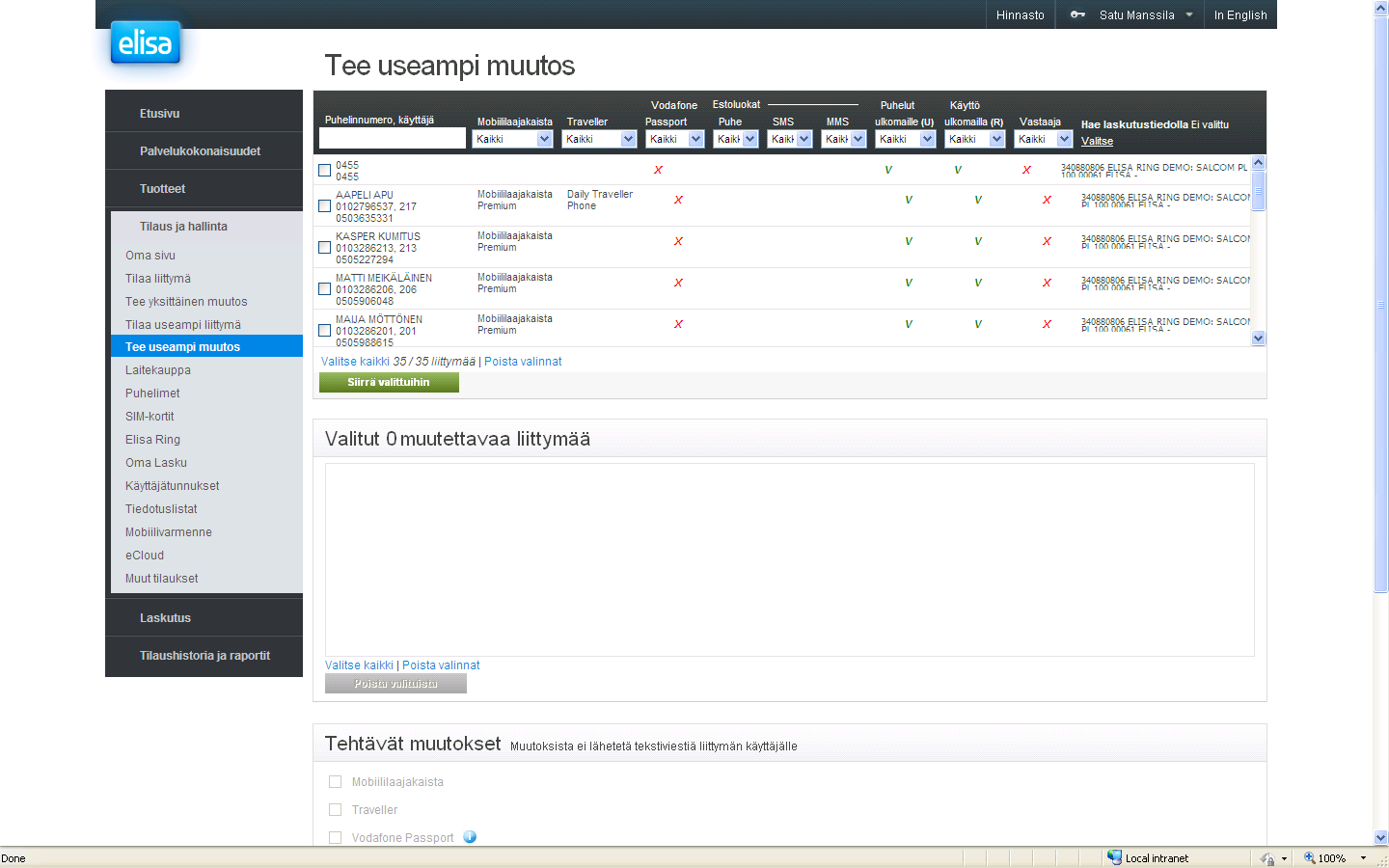Enable the Vodafone Passport change checkbox
Screen dimensions: 1389x868
tap(336, 838)
